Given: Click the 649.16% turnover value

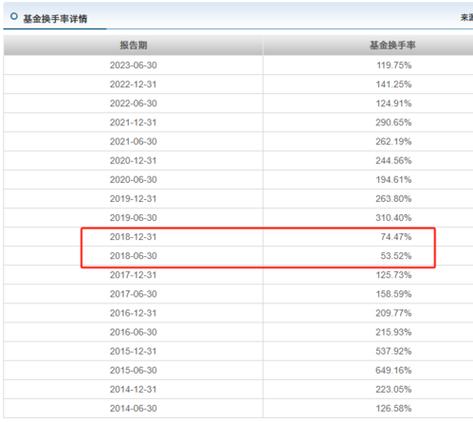Looking at the screenshot, I should (394, 370).
